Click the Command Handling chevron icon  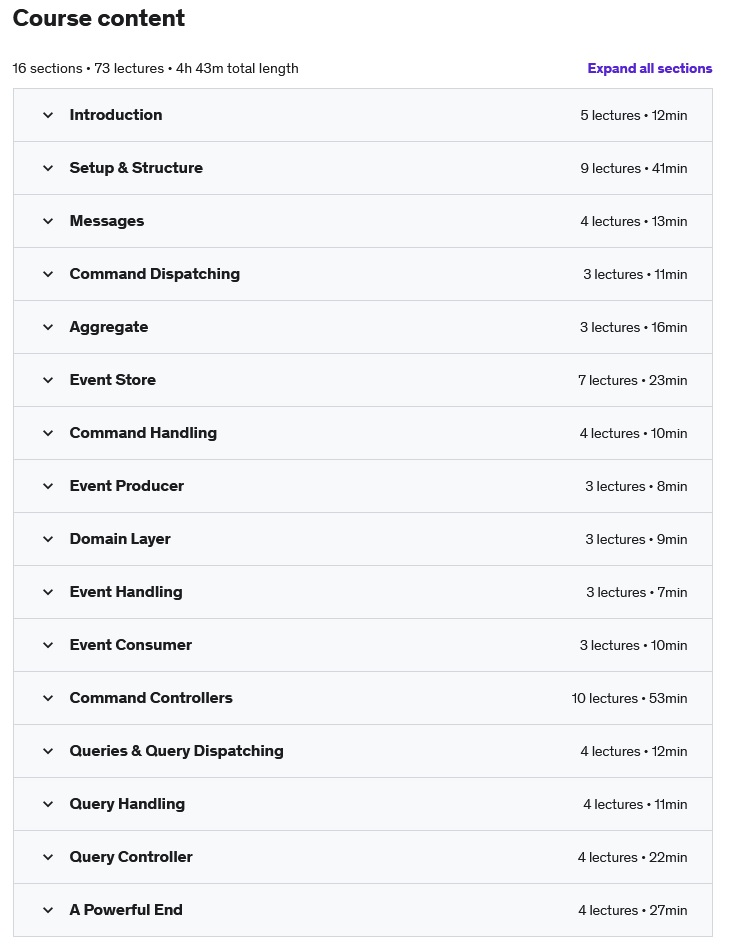coord(48,433)
